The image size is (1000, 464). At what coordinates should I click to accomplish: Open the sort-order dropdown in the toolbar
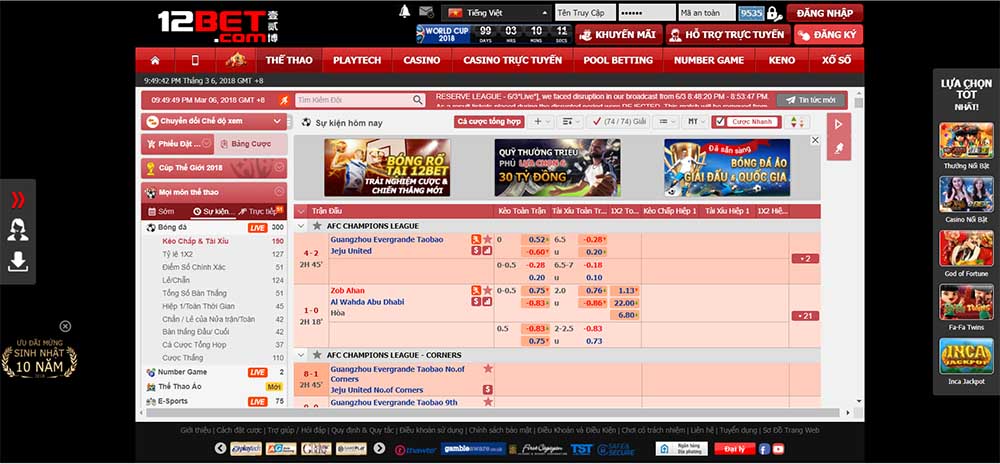(x=570, y=122)
